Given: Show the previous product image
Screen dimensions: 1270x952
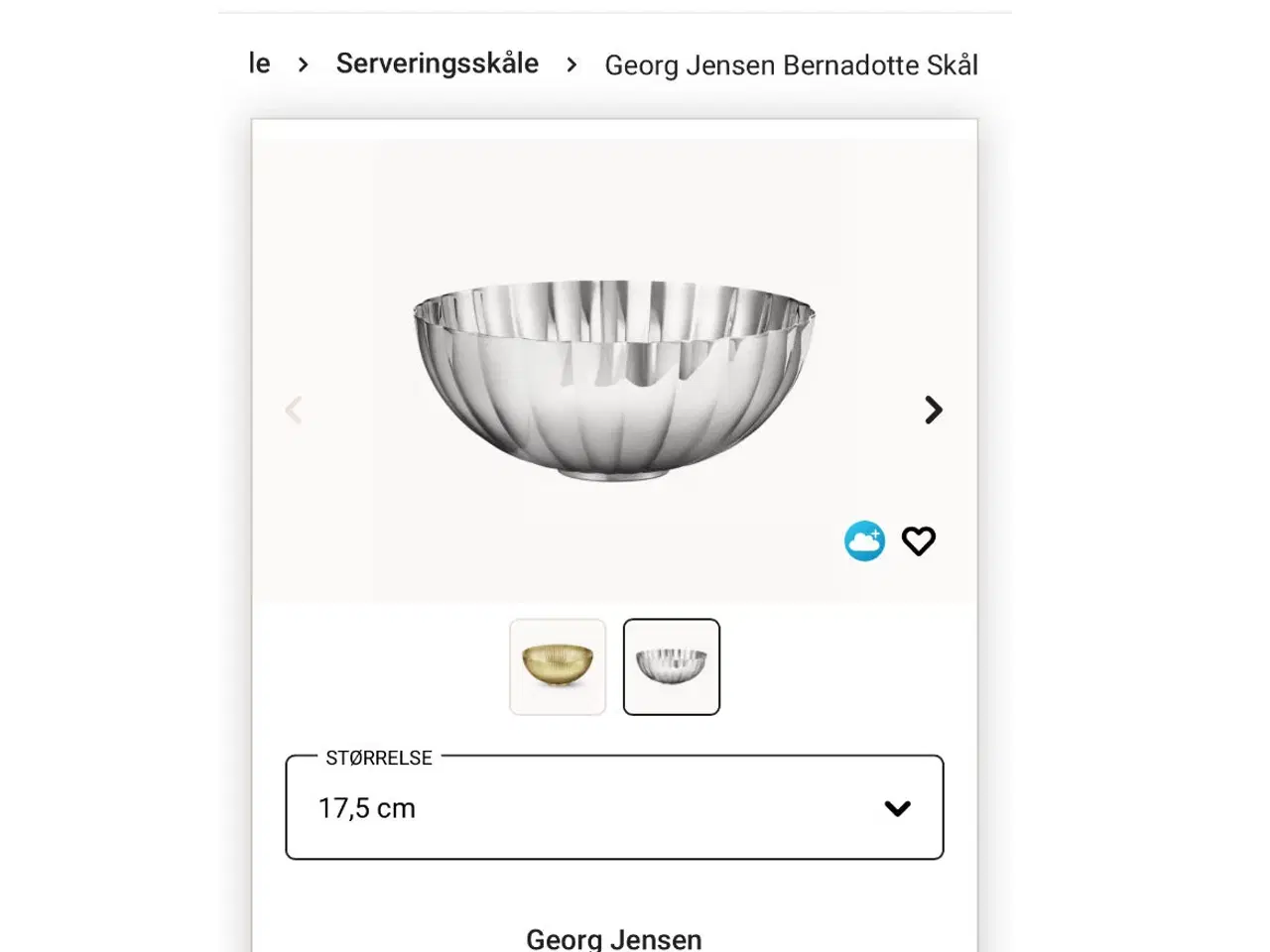Looking at the screenshot, I should (x=294, y=410).
